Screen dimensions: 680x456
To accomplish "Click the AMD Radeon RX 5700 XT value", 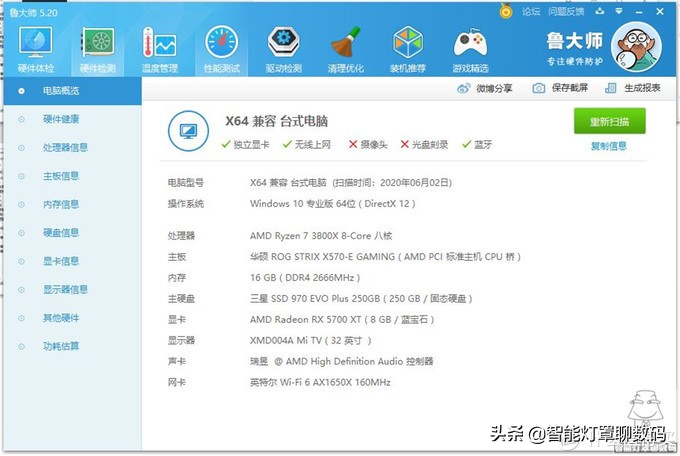I will (x=342, y=320).
